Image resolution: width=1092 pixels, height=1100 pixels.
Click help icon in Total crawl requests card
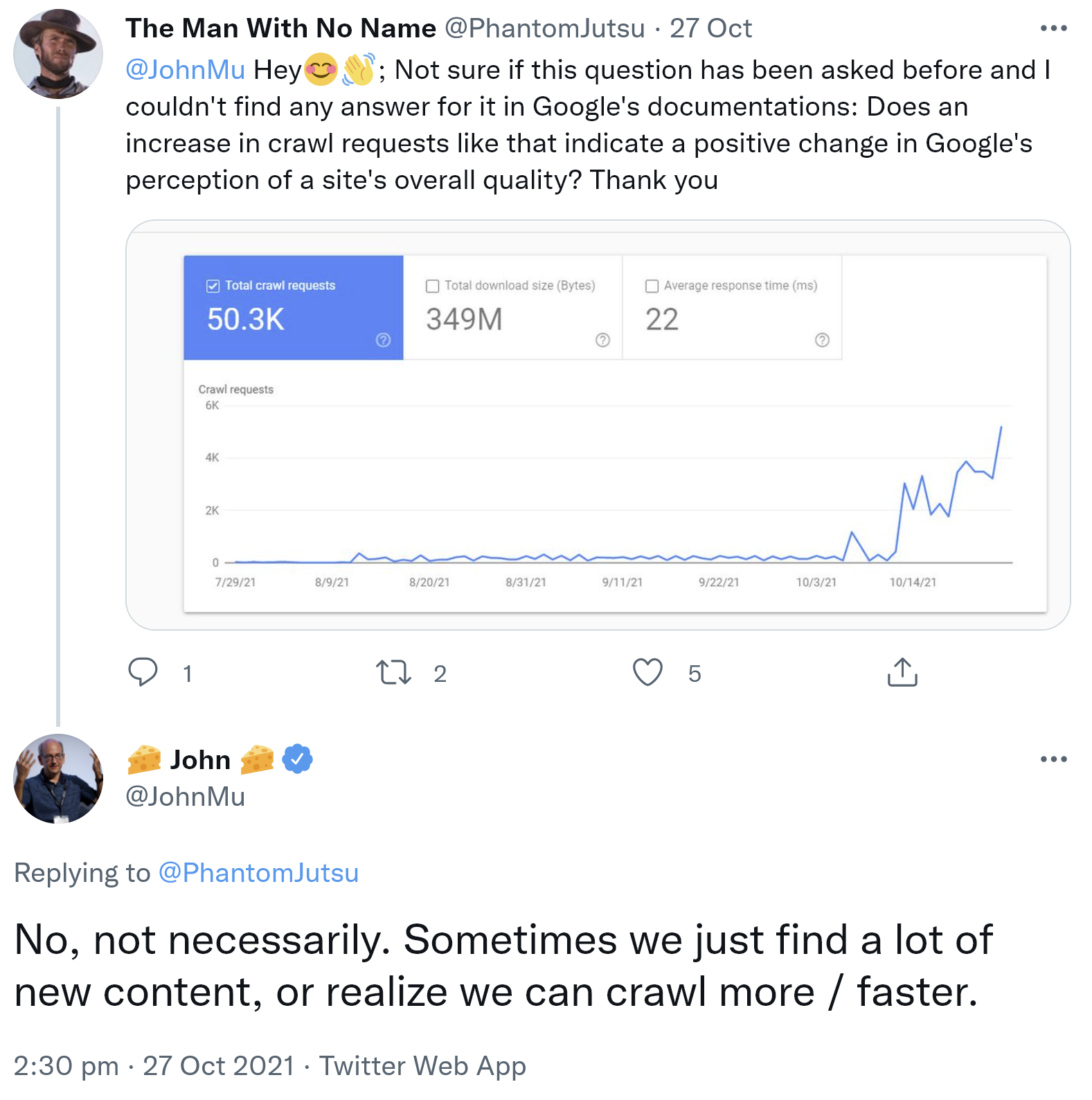(383, 340)
